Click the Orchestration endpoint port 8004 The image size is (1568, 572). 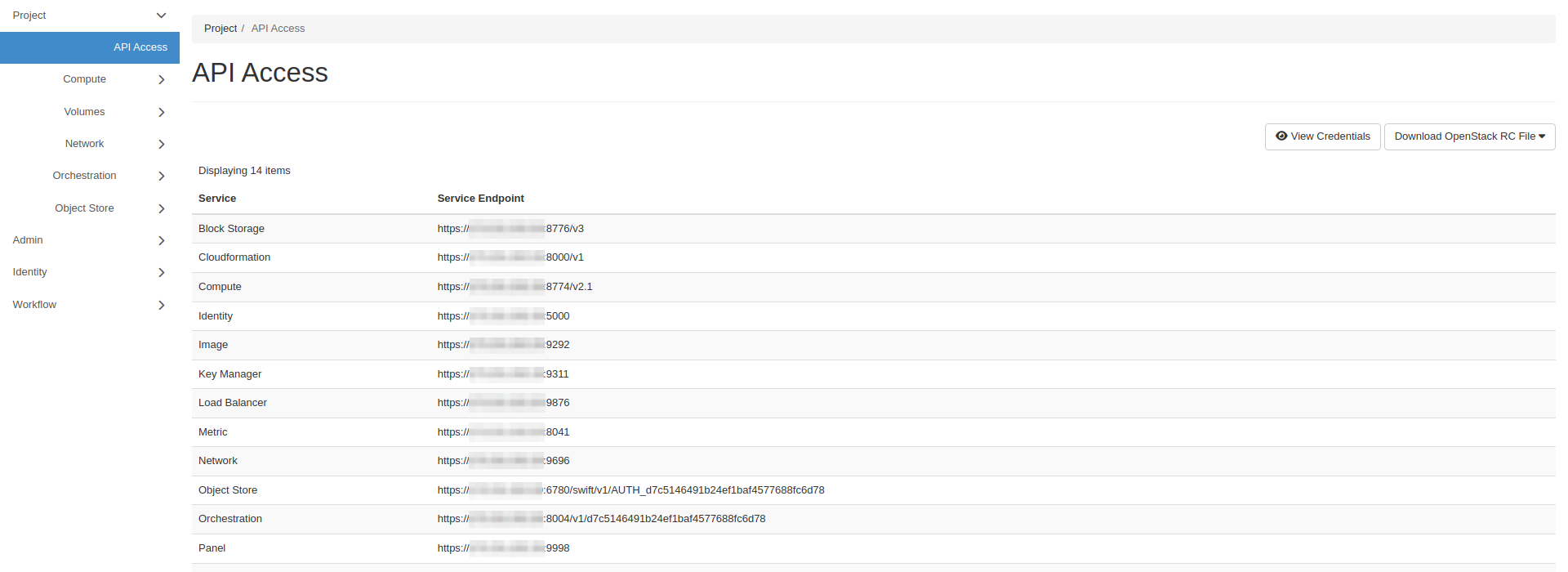[x=601, y=519]
